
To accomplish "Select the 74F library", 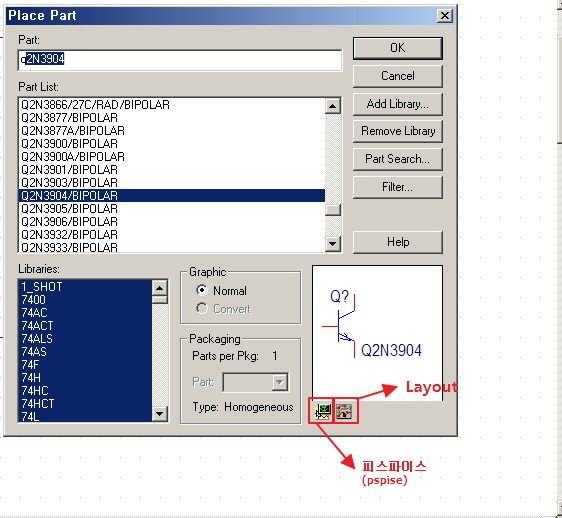I will point(85,365).
